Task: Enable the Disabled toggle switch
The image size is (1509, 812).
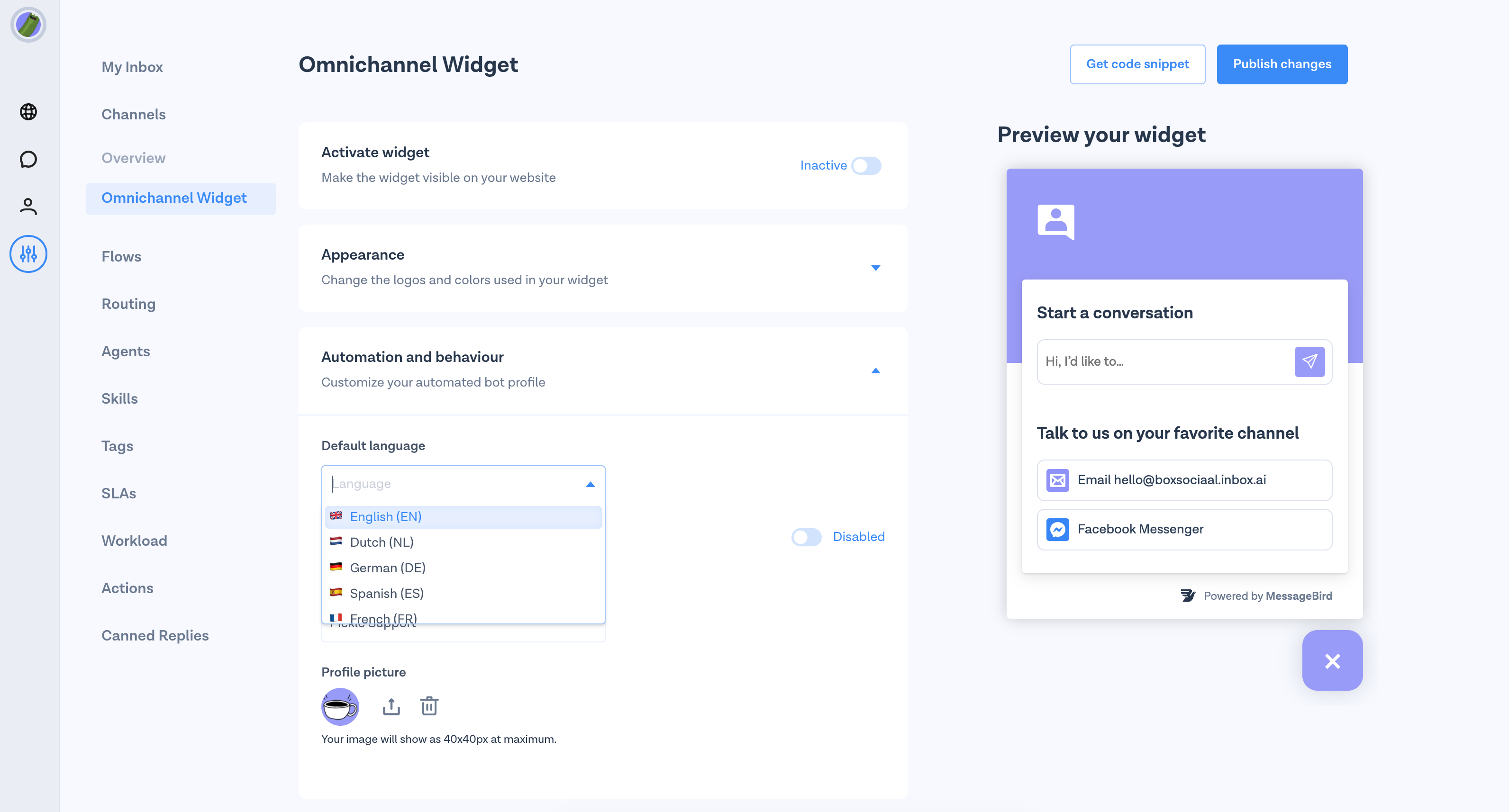Action: pos(807,537)
